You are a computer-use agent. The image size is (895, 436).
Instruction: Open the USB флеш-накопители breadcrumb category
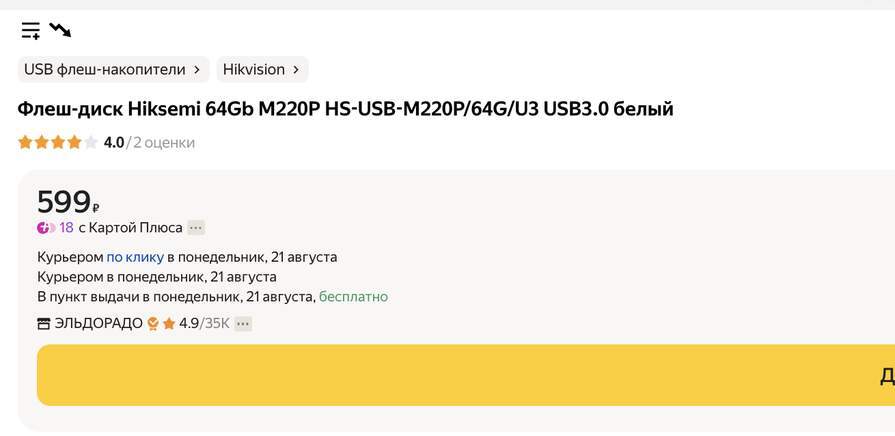pyautogui.click(x=104, y=69)
